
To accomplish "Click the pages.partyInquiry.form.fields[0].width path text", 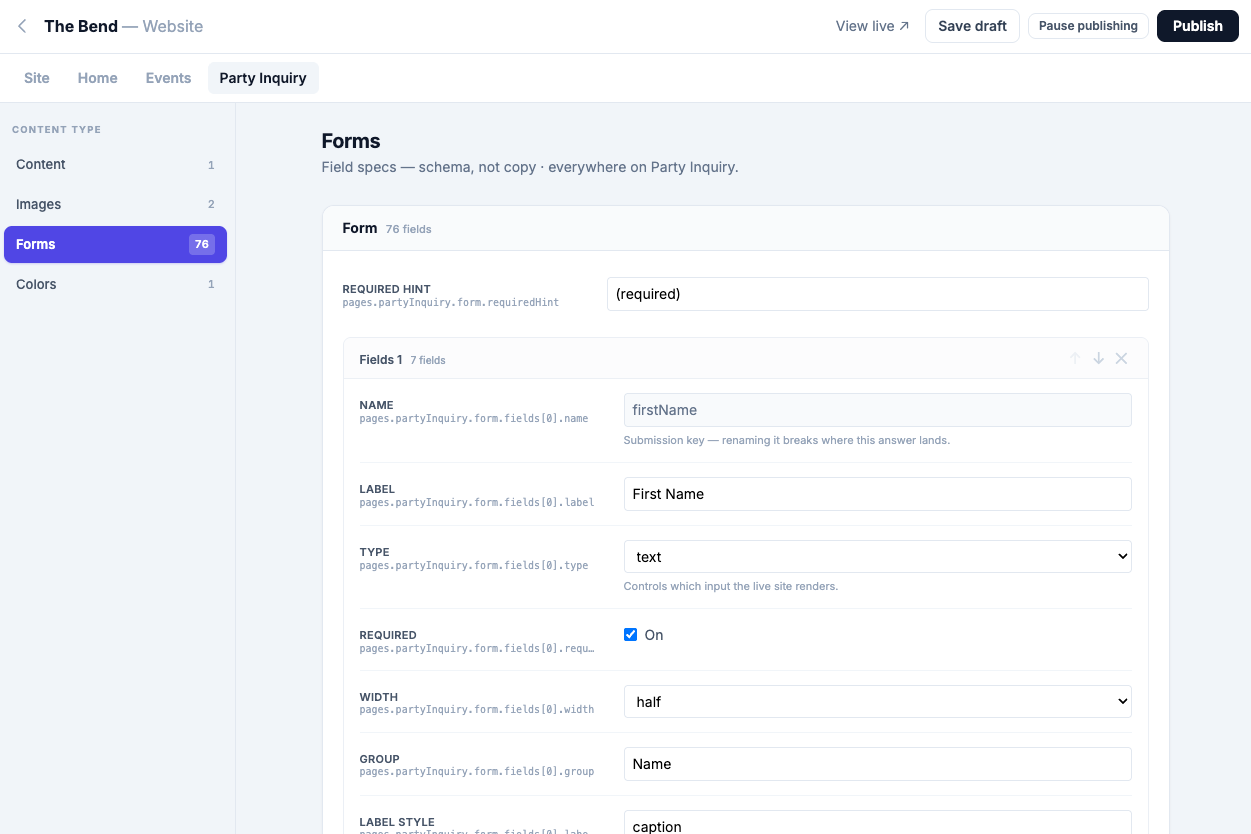I will point(476,710).
